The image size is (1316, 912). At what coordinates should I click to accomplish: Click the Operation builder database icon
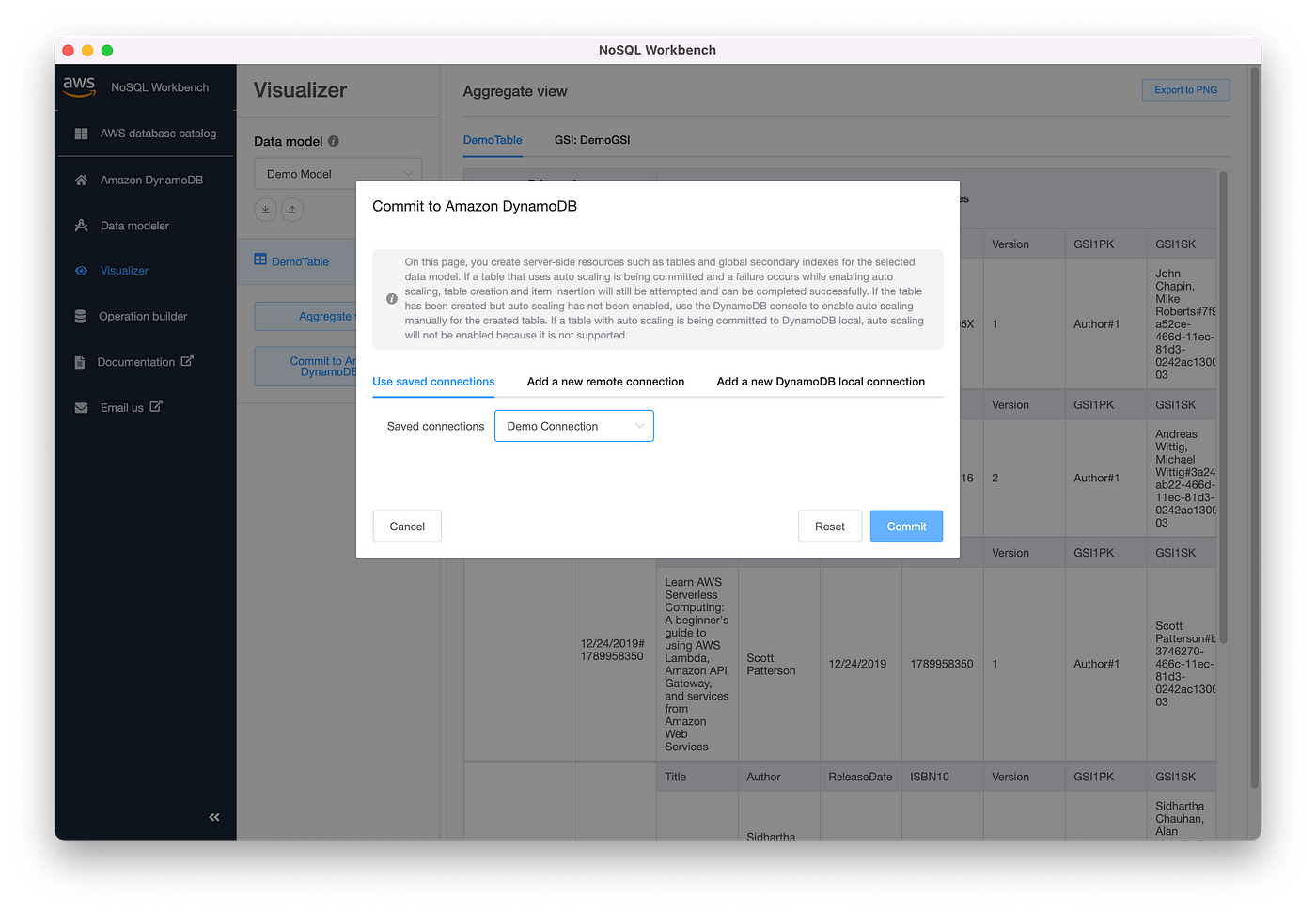click(x=80, y=317)
